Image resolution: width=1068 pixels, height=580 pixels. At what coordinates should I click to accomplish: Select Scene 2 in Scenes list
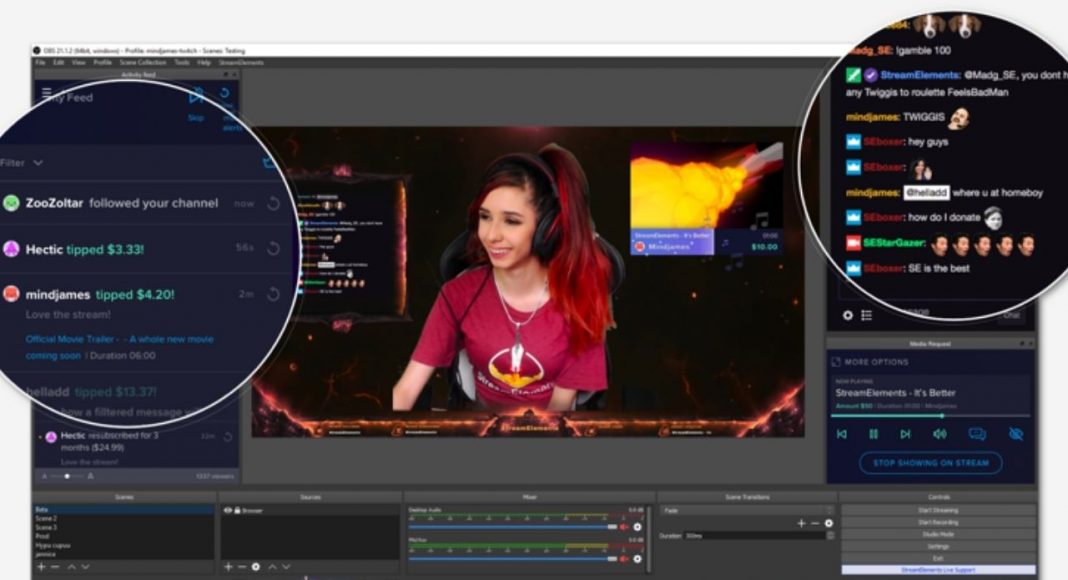(123, 519)
